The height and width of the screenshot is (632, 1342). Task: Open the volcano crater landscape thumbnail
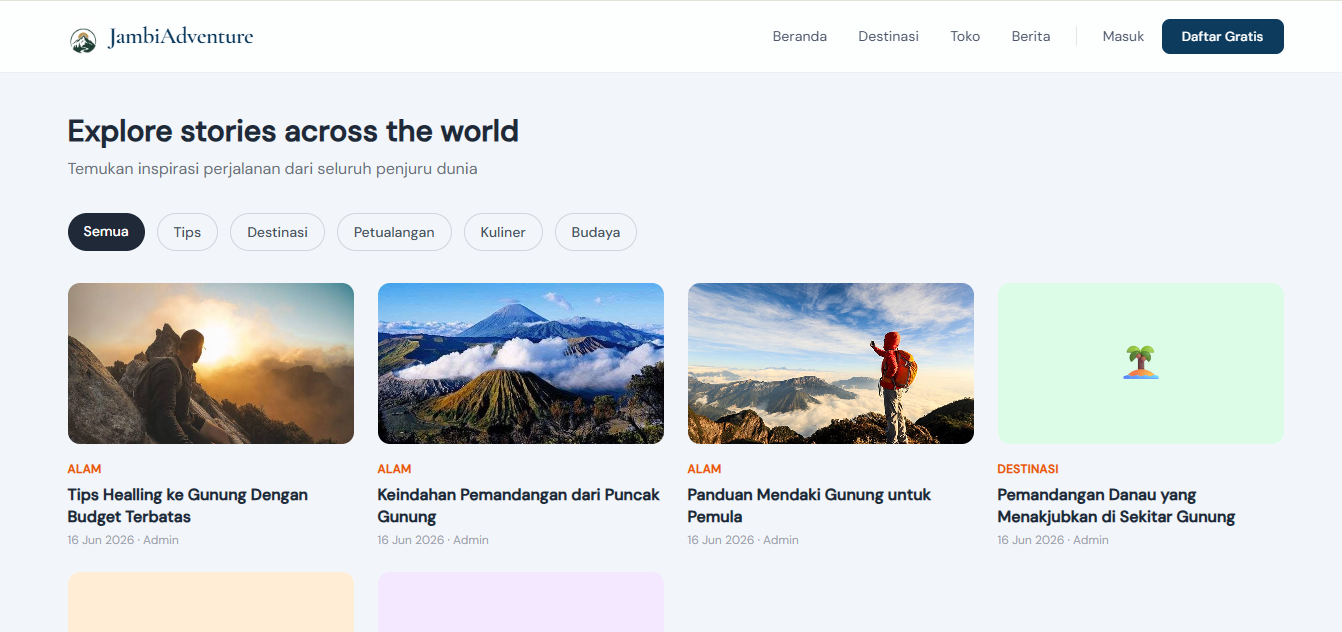coord(521,363)
